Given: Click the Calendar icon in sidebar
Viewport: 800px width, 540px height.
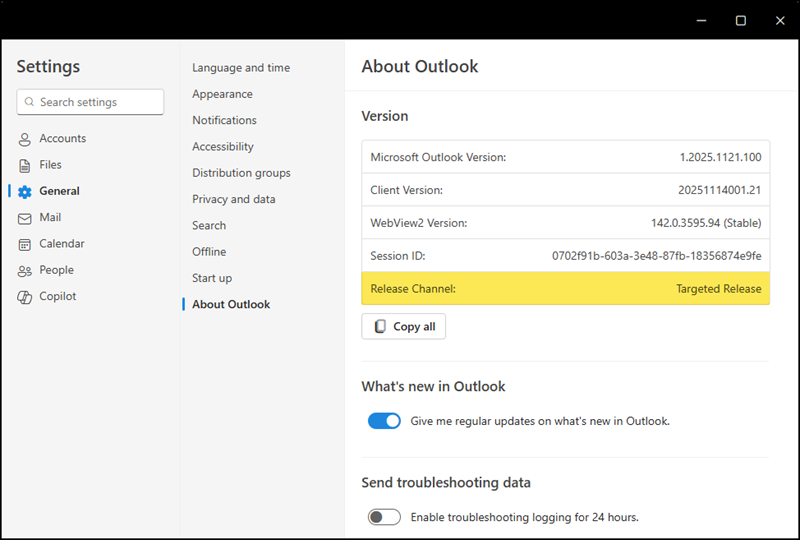Looking at the screenshot, I should click(24, 244).
